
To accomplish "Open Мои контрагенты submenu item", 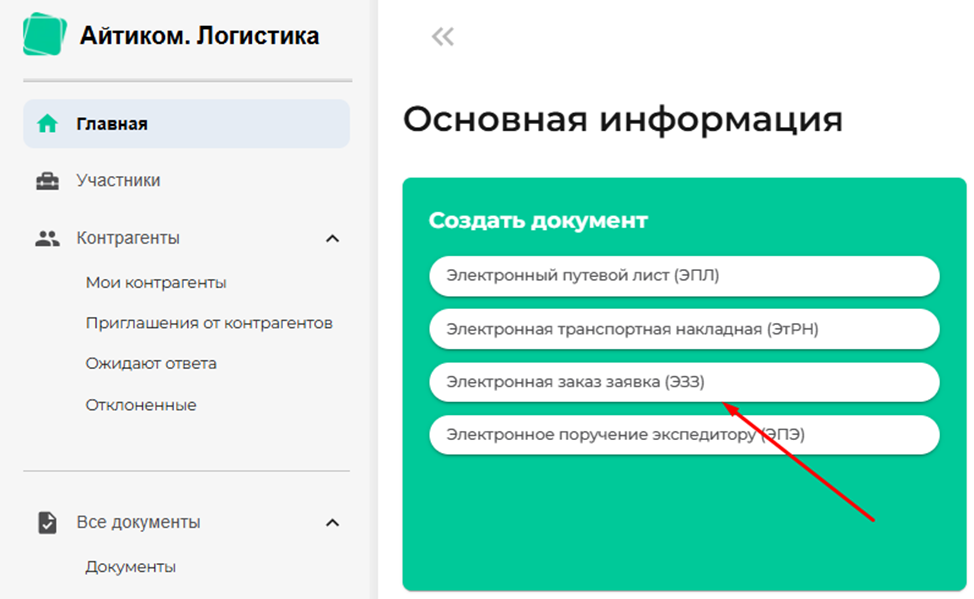I will point(156,283).
